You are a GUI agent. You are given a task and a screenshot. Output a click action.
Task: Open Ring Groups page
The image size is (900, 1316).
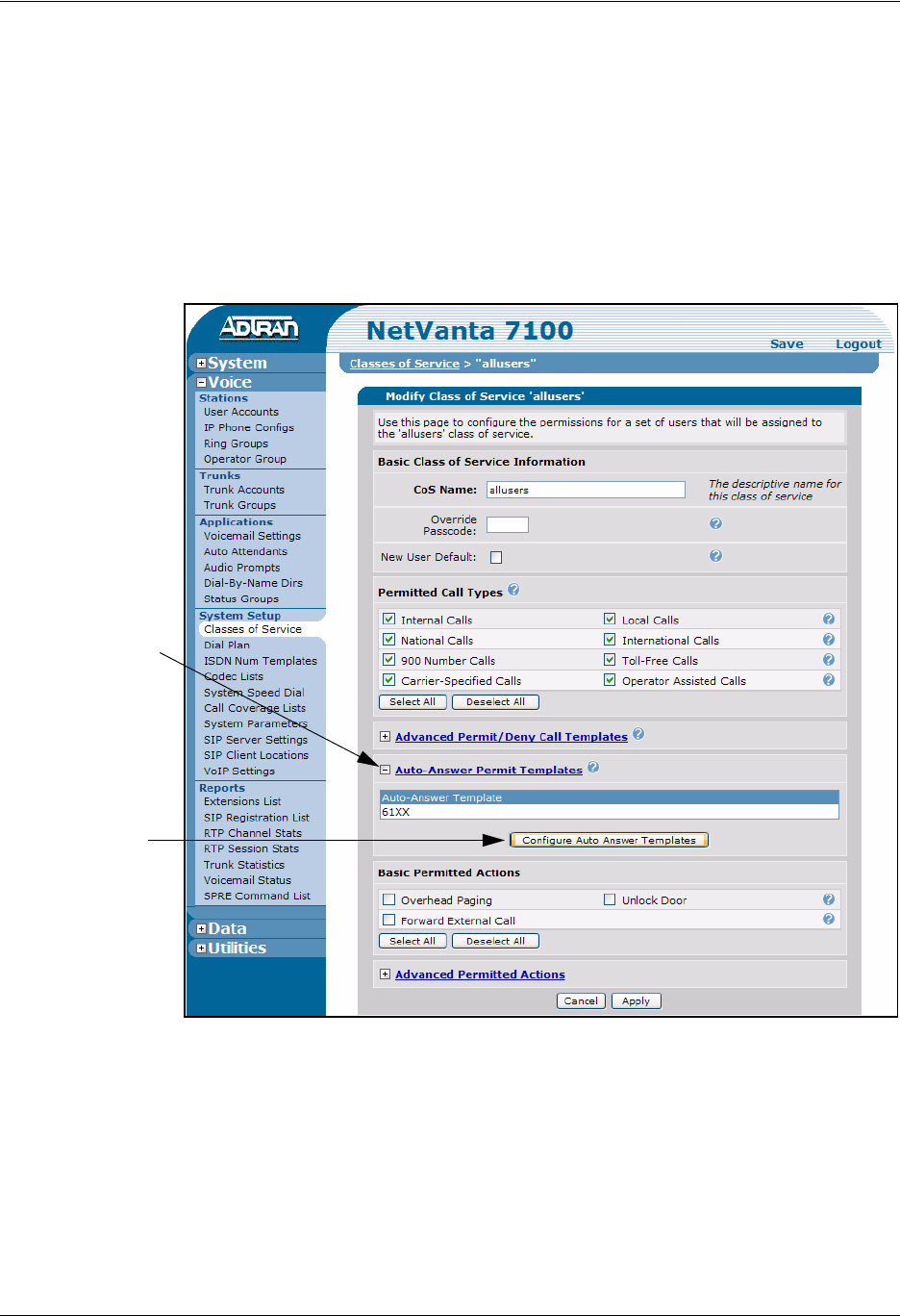pyautogui.click(x=236, y=443)
